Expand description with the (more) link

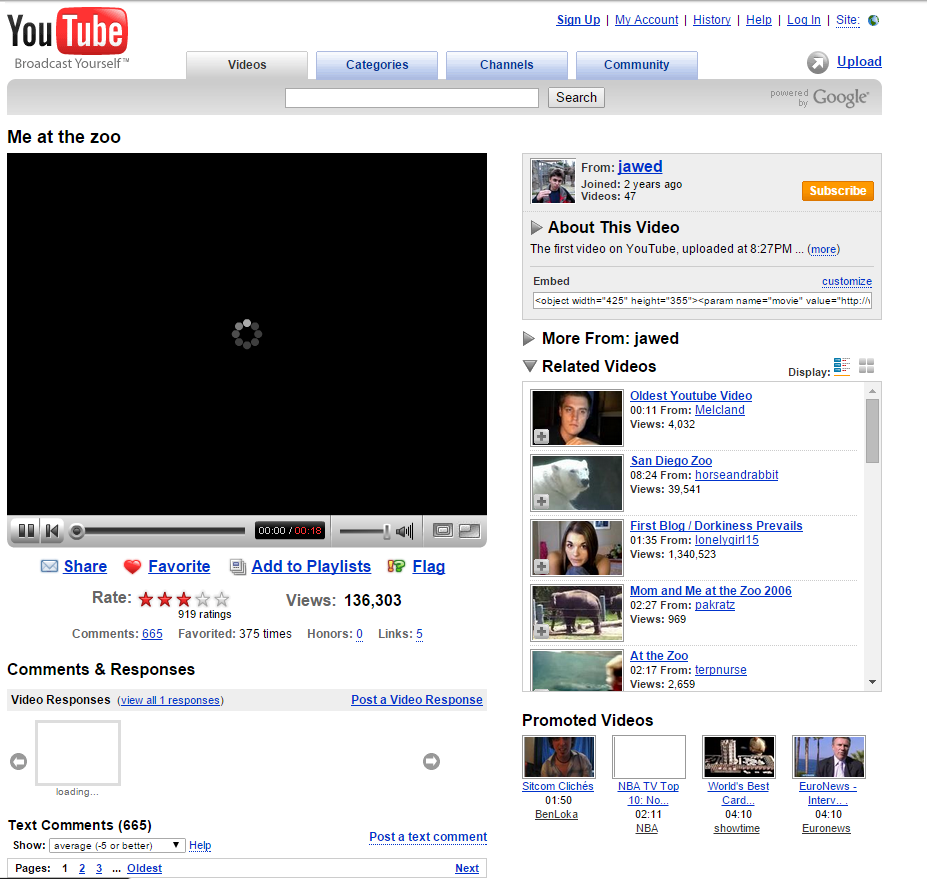coord(824,249)
